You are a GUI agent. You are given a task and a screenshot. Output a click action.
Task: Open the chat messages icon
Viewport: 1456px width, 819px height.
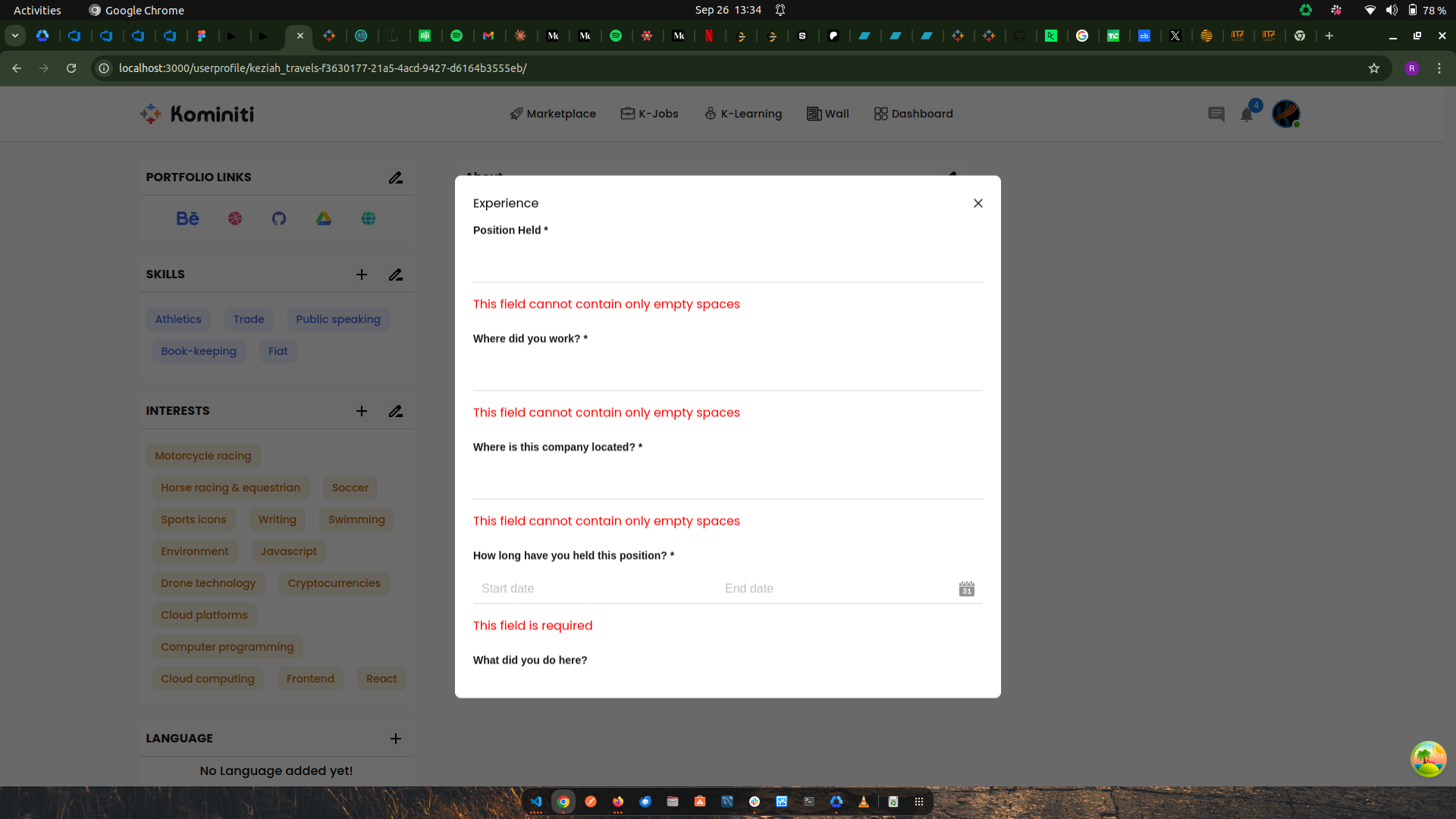1216,114
